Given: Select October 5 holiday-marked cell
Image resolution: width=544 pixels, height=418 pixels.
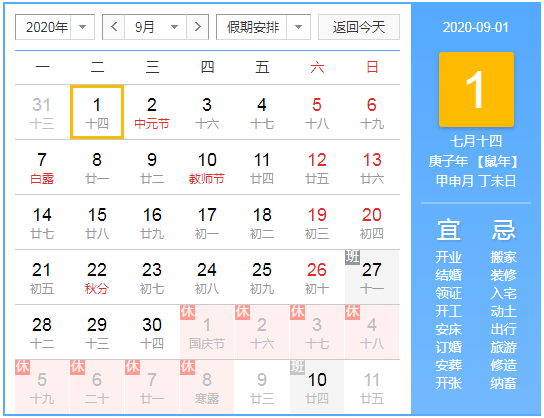Looking at the screenshot, I should point(42,387).
